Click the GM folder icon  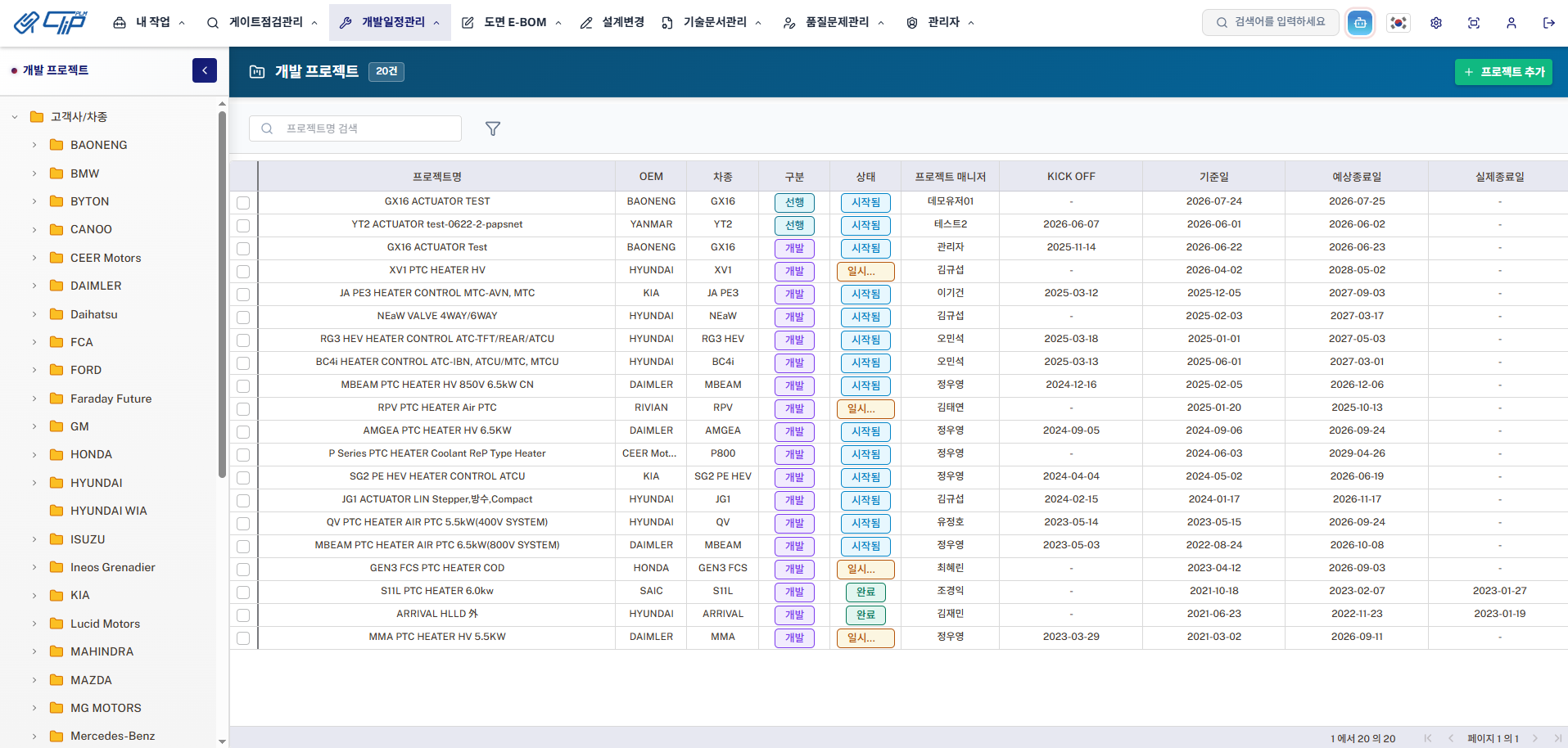click(56, 426)
